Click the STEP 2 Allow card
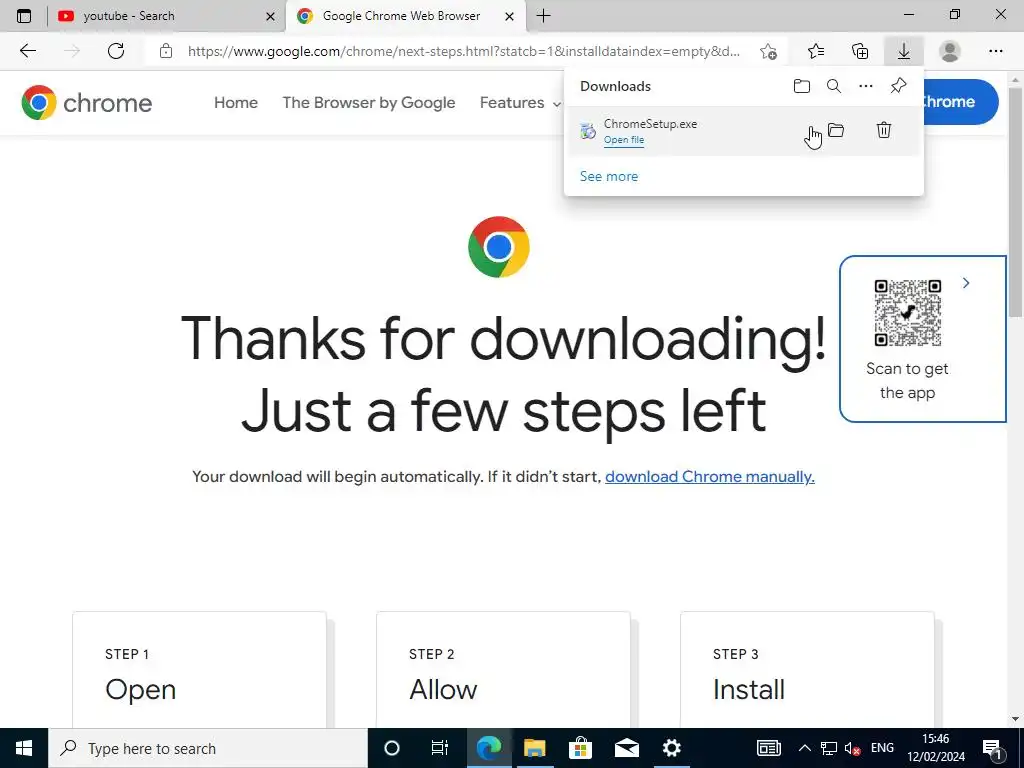This screenshot has width=1024, height=768. pos(504,670)
